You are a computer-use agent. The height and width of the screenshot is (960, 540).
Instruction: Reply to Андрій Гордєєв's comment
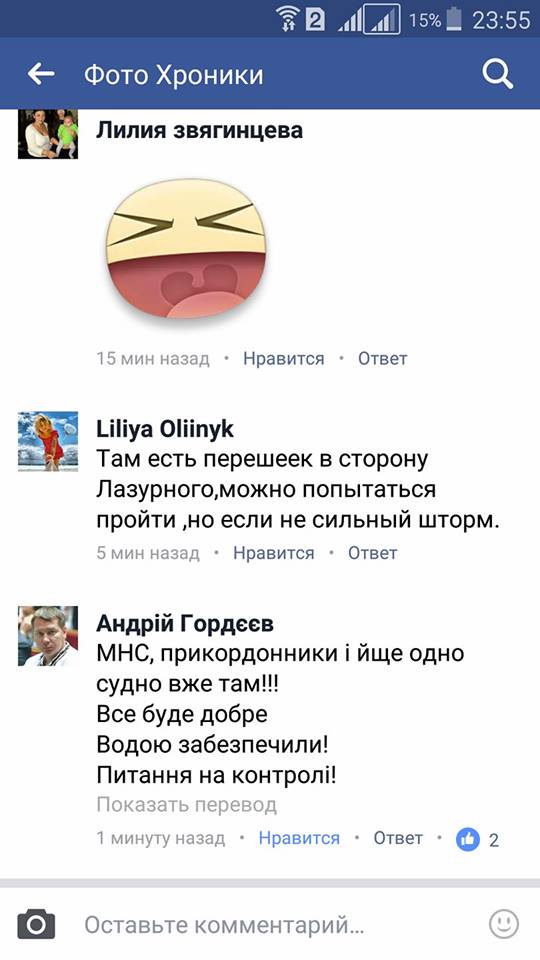pos(398,838)
